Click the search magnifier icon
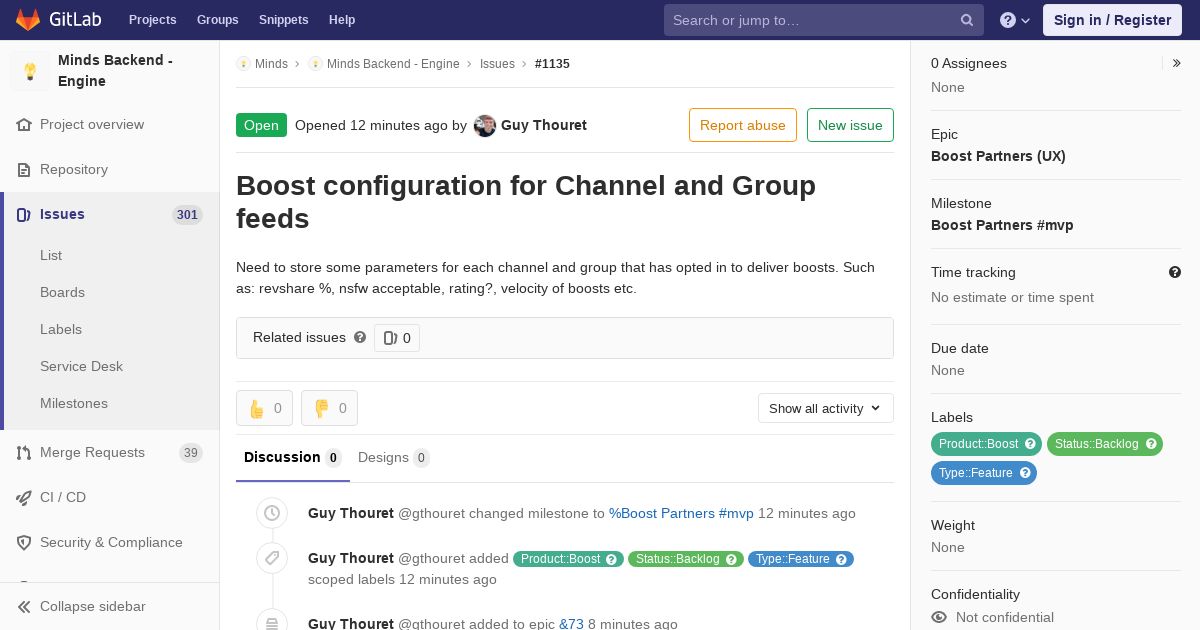Viewport: 1200px width, 630px height. pyautogui.click(x=967, y=20)
